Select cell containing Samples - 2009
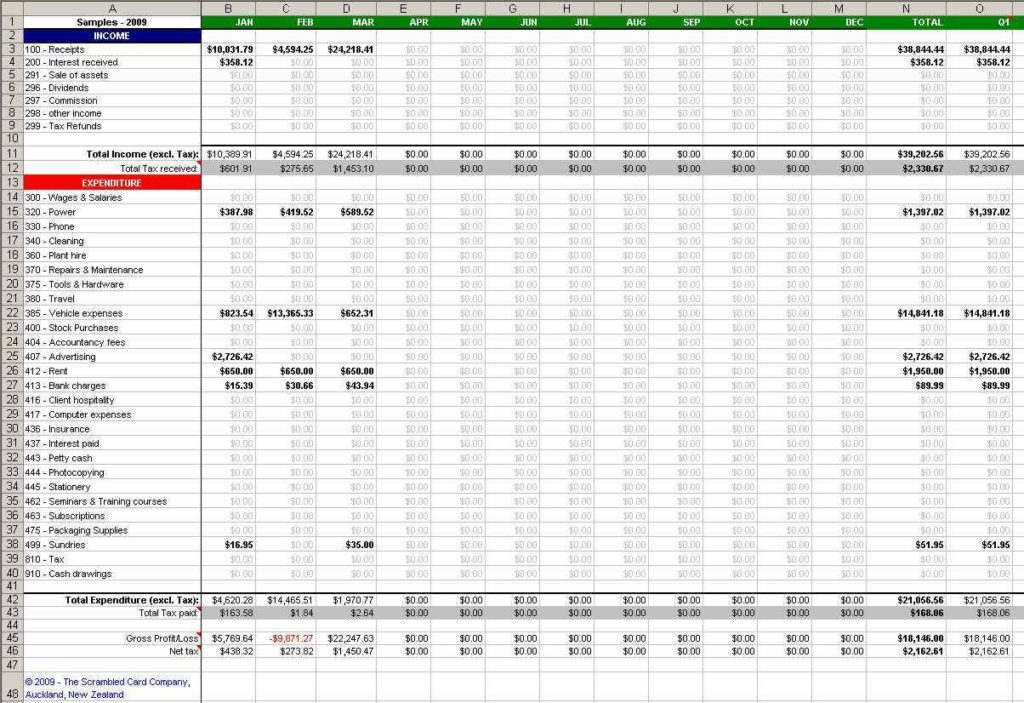 112,21
